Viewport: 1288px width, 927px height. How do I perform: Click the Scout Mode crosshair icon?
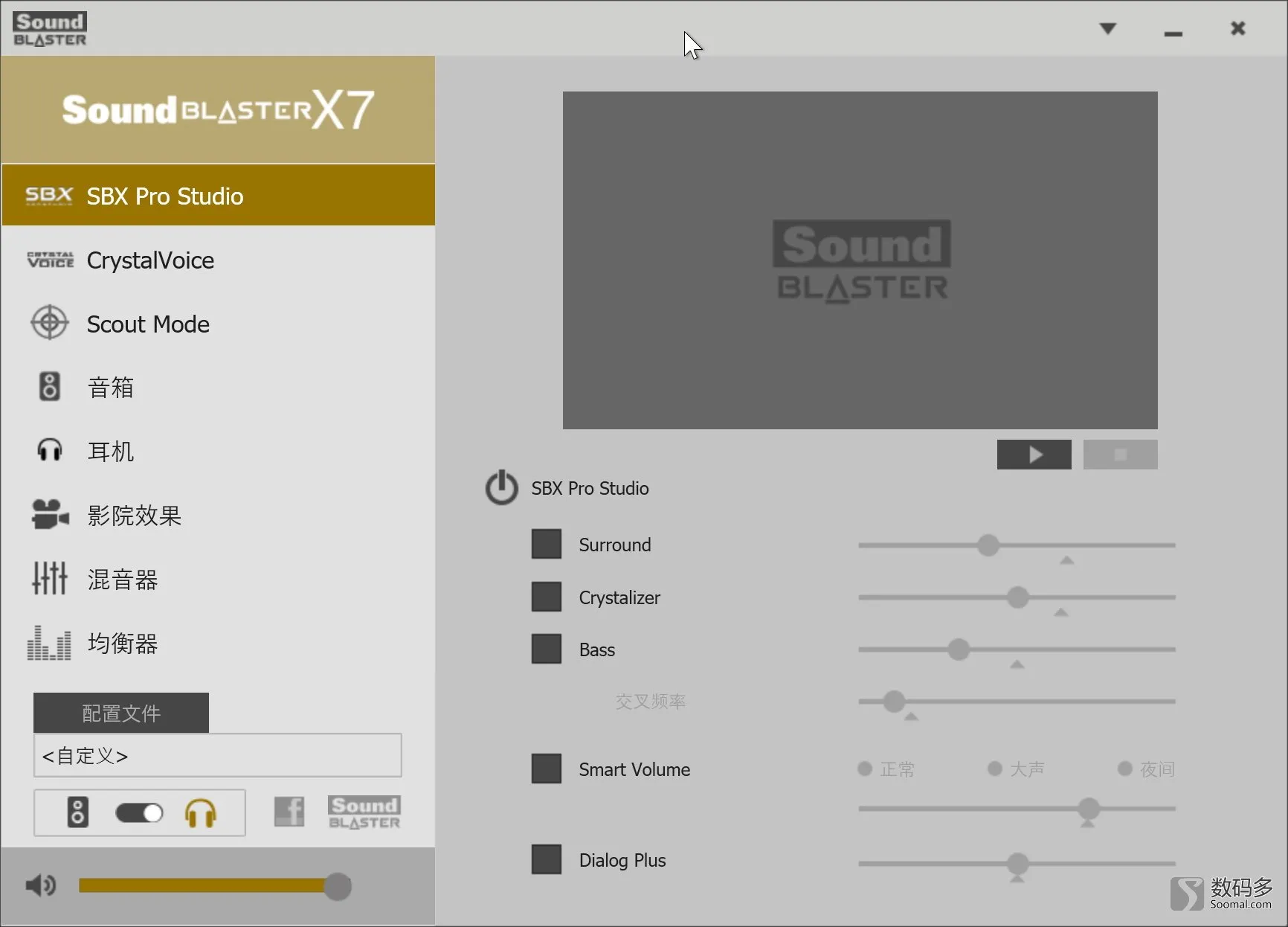pyautogui.click(x=50, y=323)
